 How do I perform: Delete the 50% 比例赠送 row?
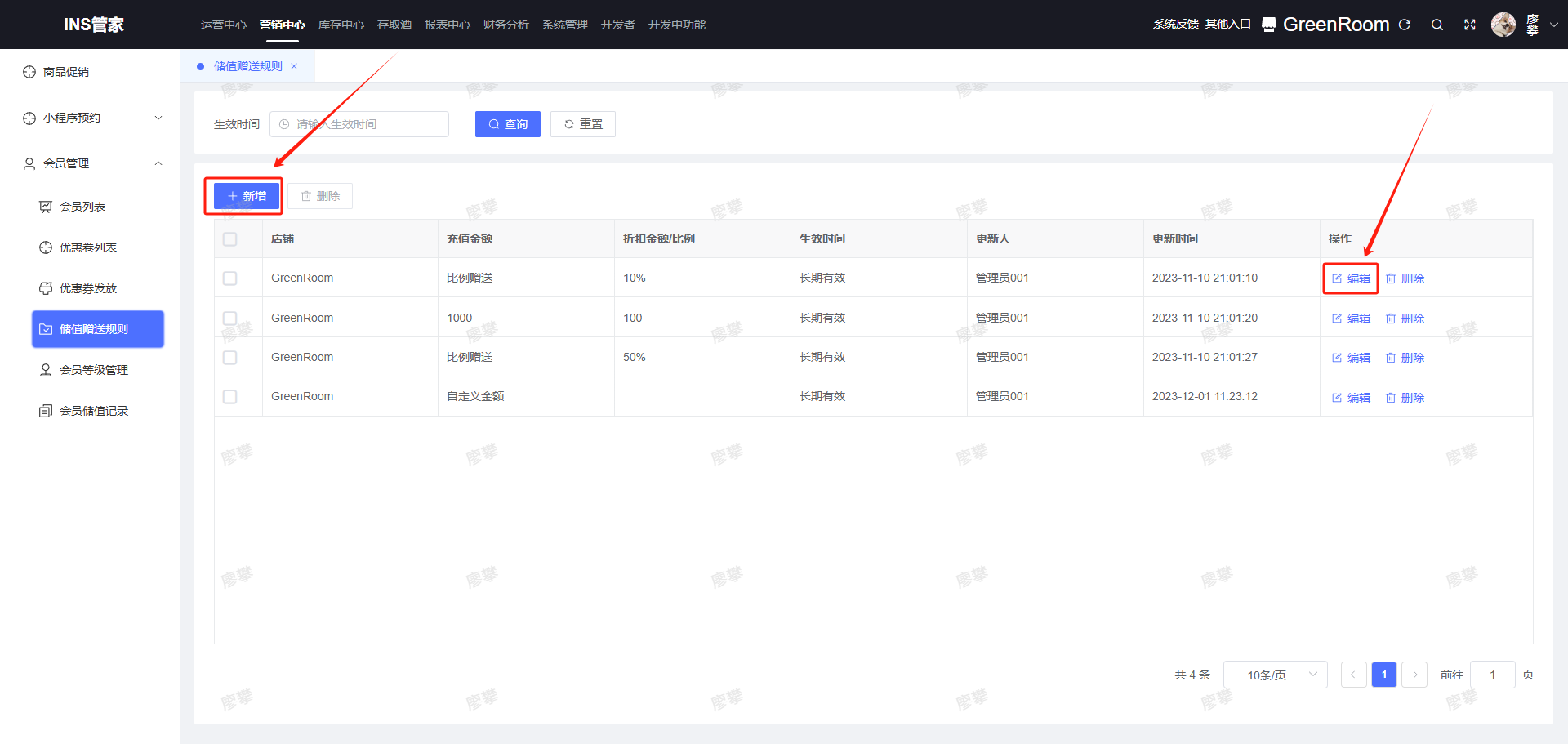(x=1405, y=358)
